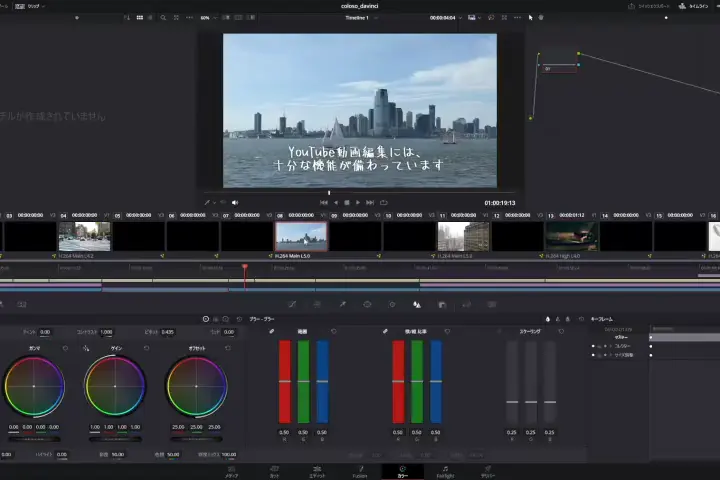Open the Key palette icon
This screenshot has width=720, height=480.
[x=442, y=305]
